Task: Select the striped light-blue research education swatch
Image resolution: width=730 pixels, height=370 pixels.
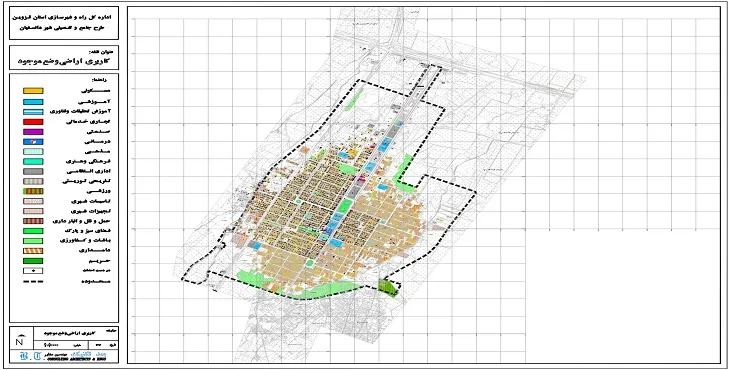Action: tap(33, 112)
